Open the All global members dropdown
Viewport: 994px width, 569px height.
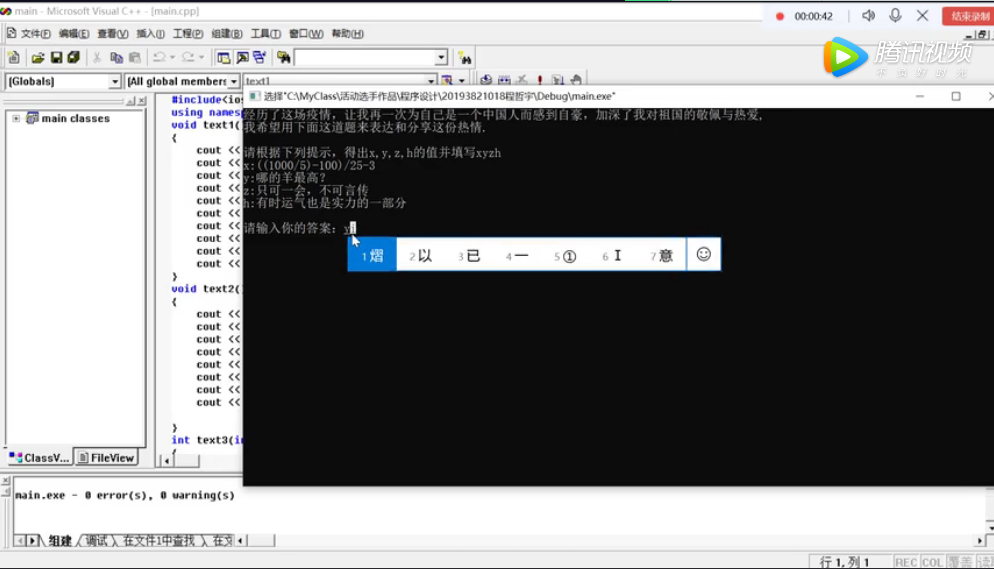[233, 81]
